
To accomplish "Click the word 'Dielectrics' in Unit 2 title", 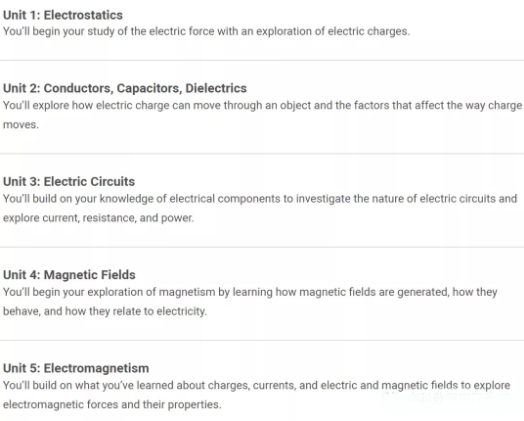I will point(216,88).
